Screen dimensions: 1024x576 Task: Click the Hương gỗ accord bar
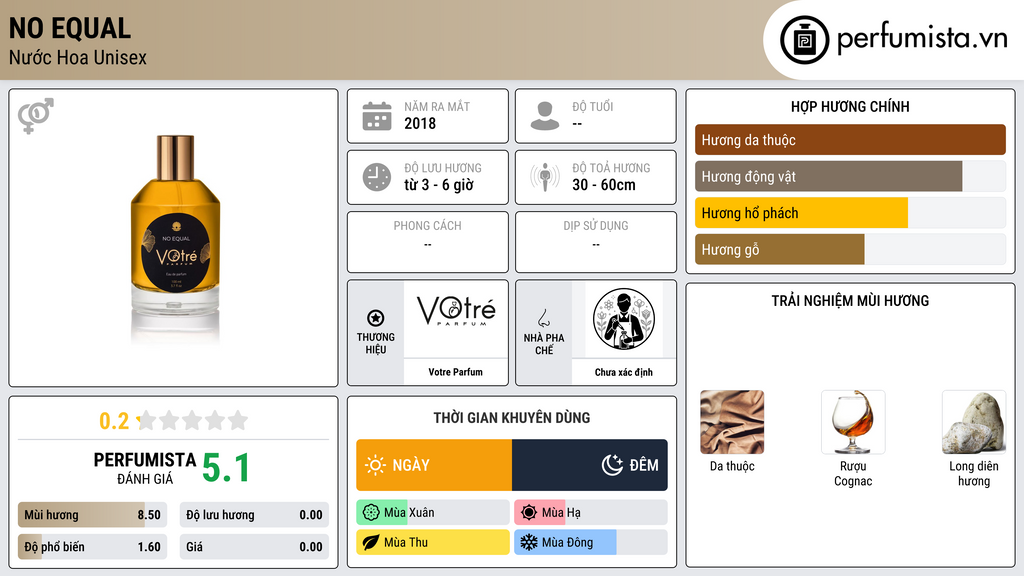pos(850,249)
